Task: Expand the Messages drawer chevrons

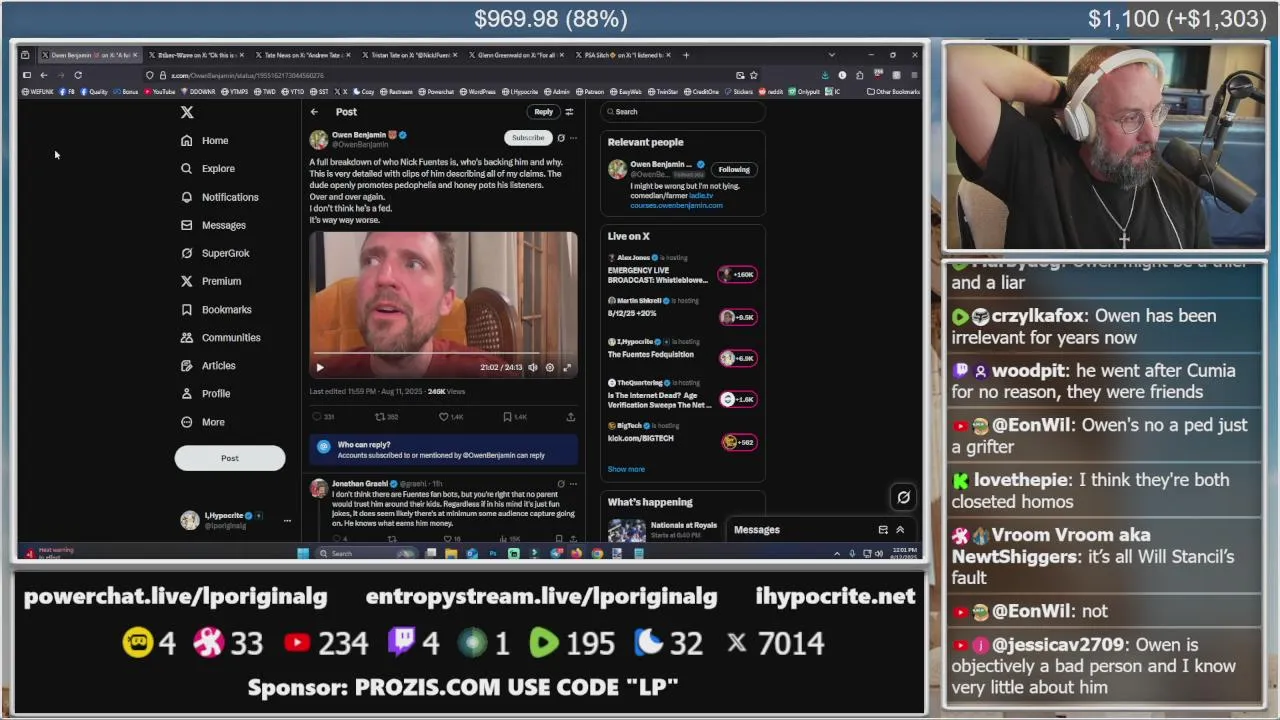Action: pos(900,530)
